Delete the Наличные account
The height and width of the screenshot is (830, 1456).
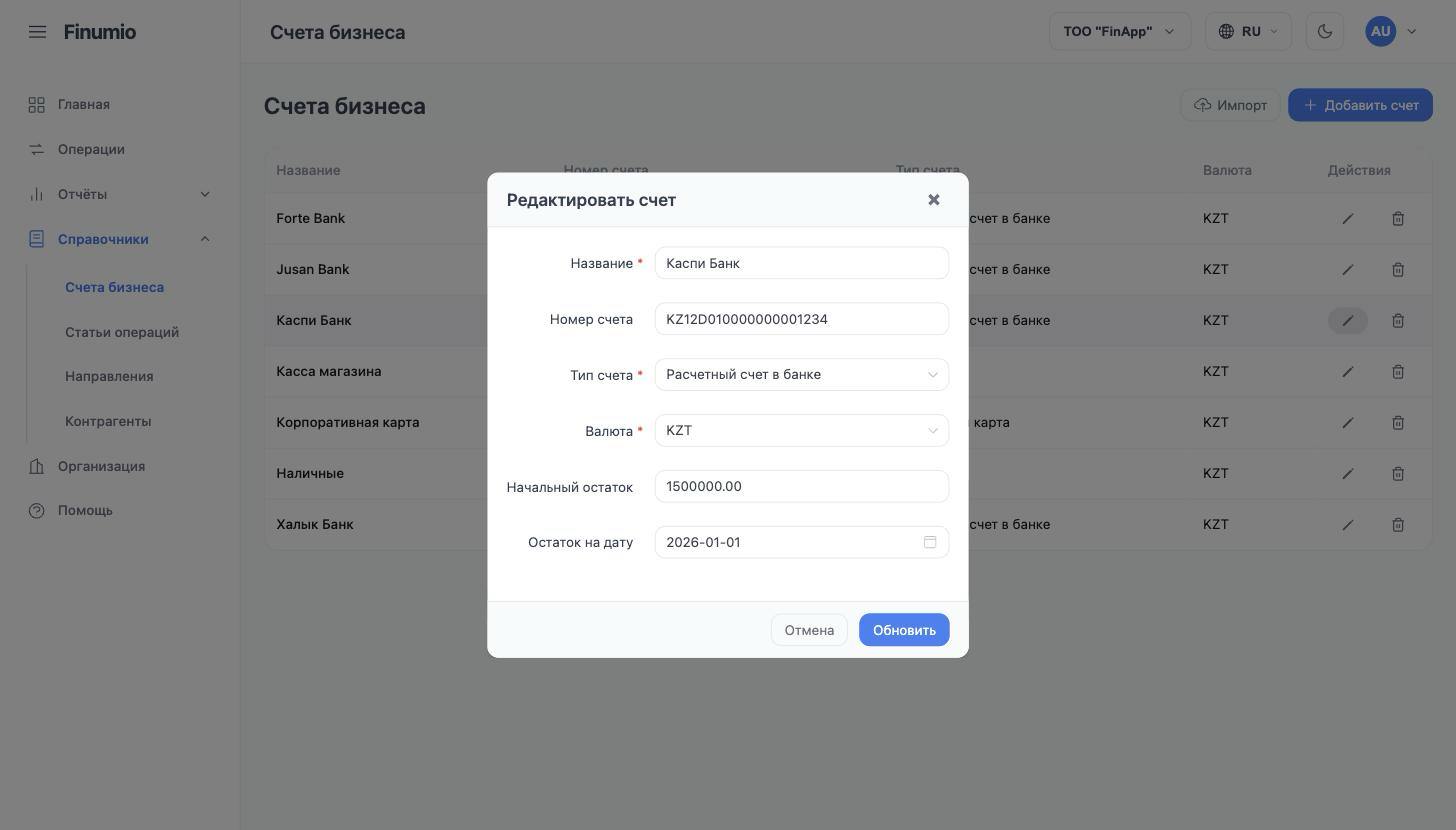[x=1398, y=474]
